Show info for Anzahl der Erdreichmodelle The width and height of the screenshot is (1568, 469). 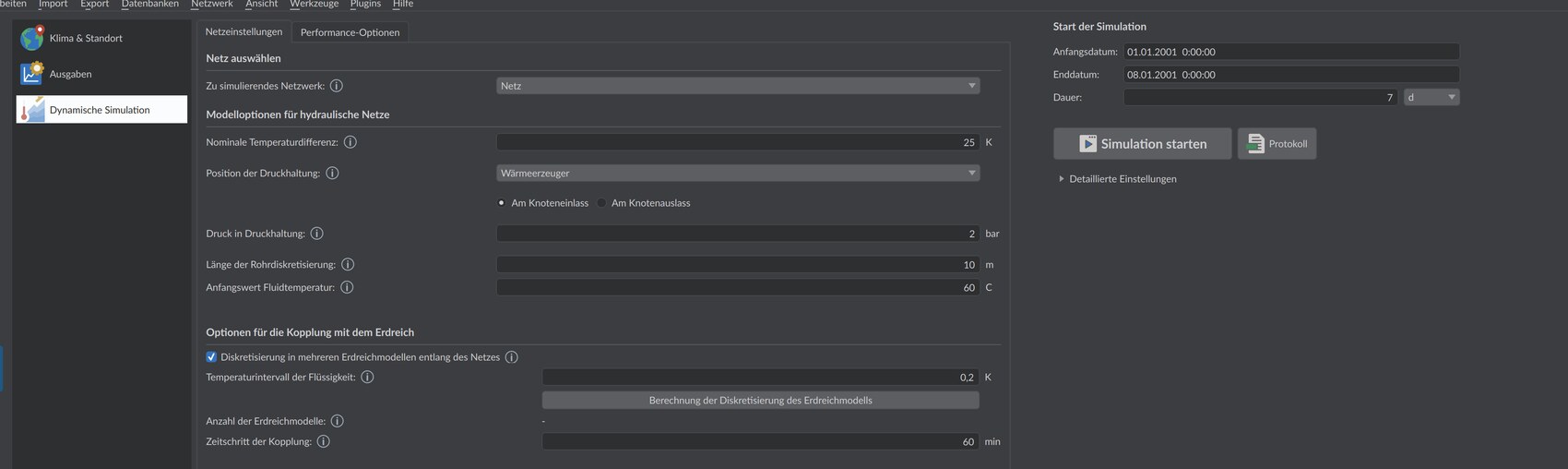point(338,421)
